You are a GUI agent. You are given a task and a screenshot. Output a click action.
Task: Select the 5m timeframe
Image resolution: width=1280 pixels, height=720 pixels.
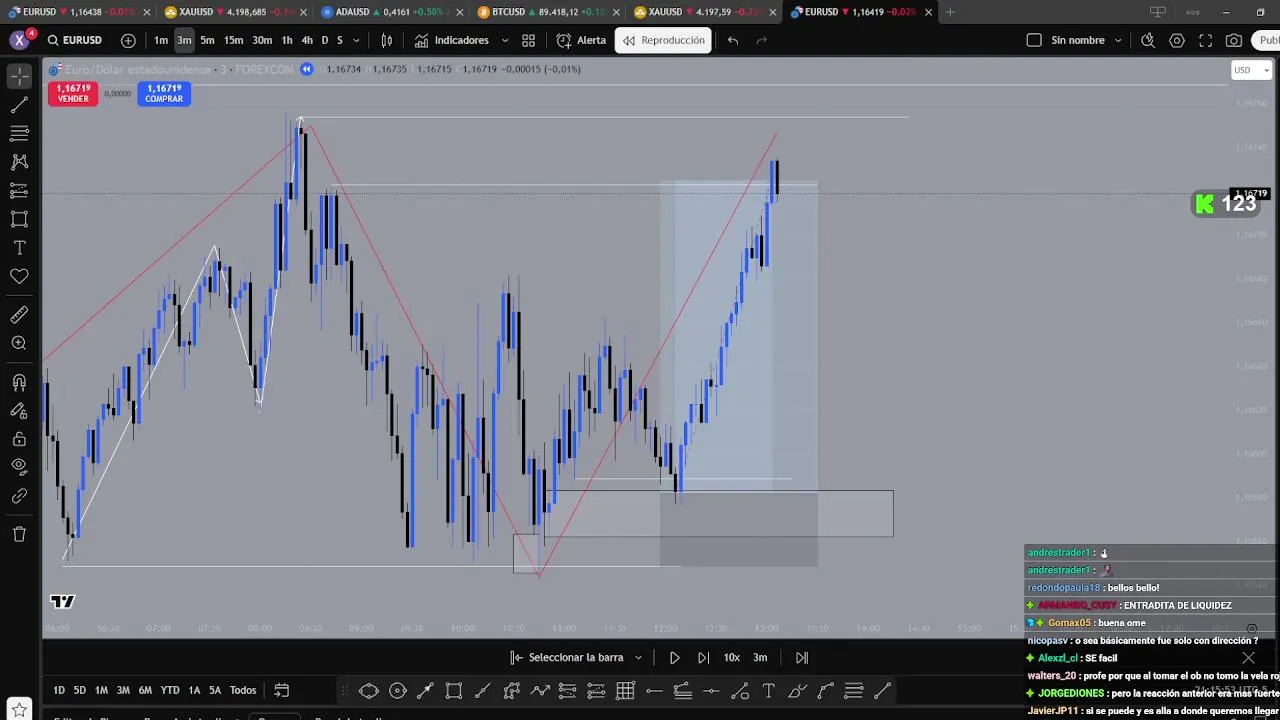coord(207,40)
